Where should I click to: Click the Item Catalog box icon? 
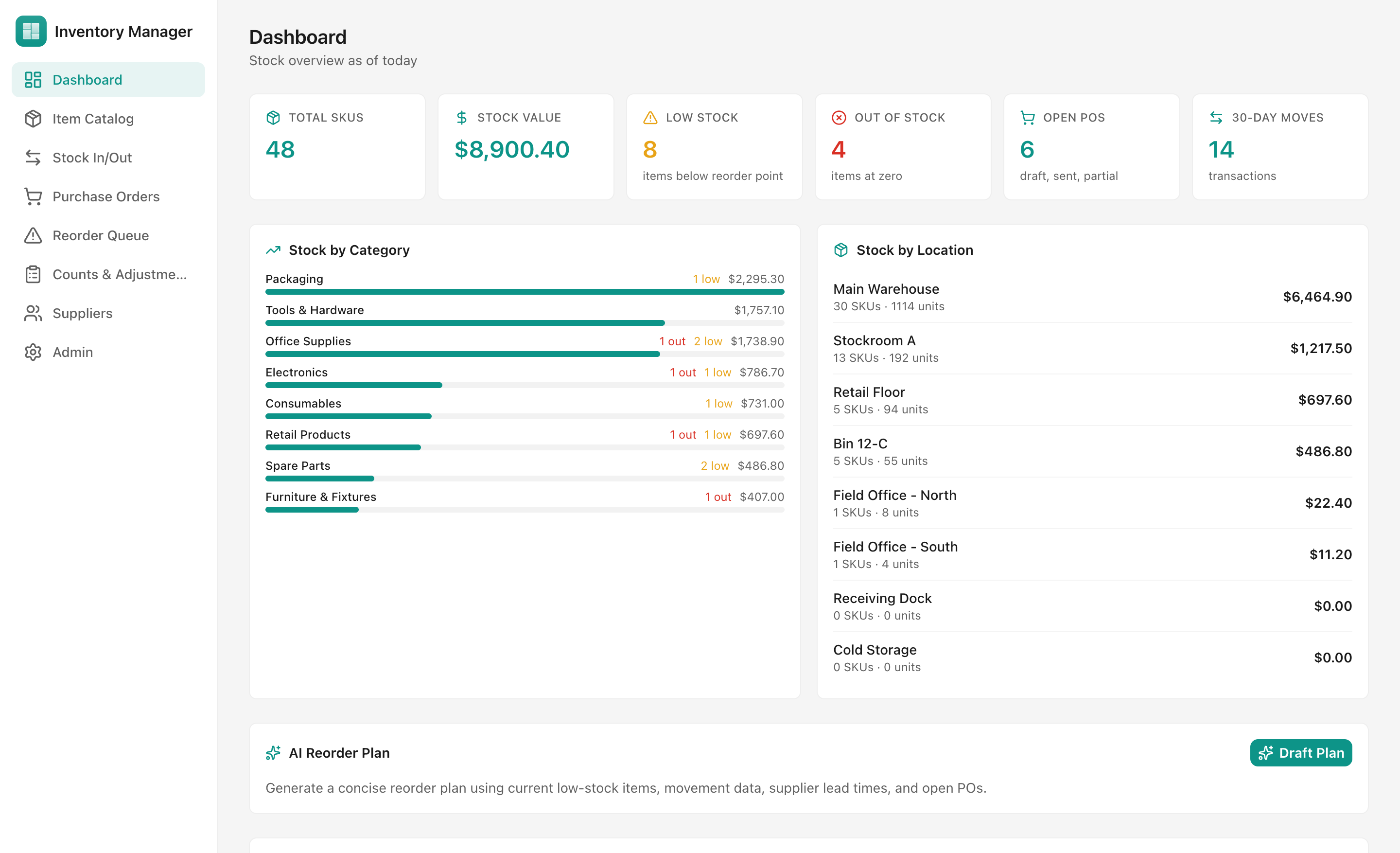point(33,119)
